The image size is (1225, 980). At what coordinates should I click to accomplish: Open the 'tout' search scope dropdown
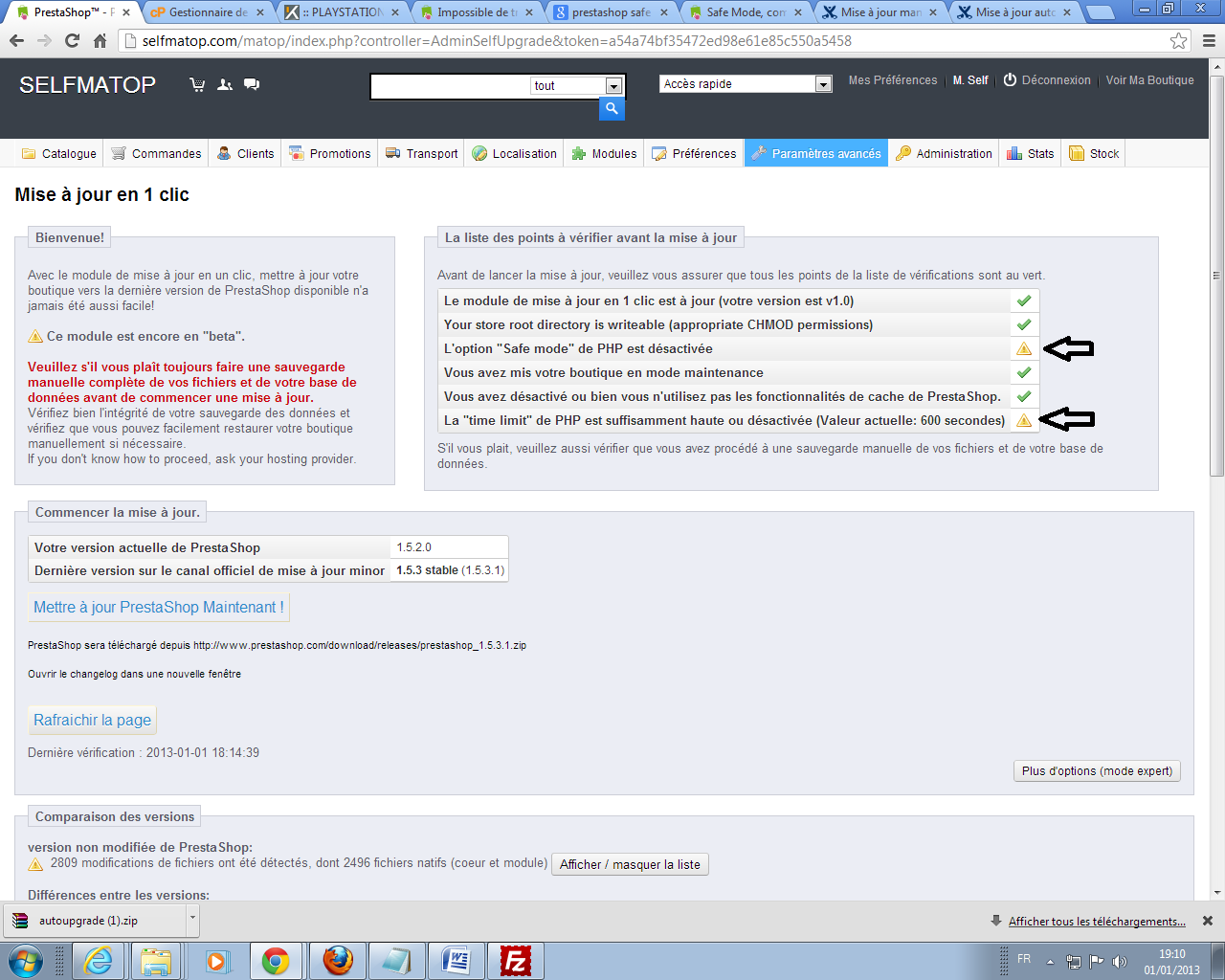coord(613,86)
